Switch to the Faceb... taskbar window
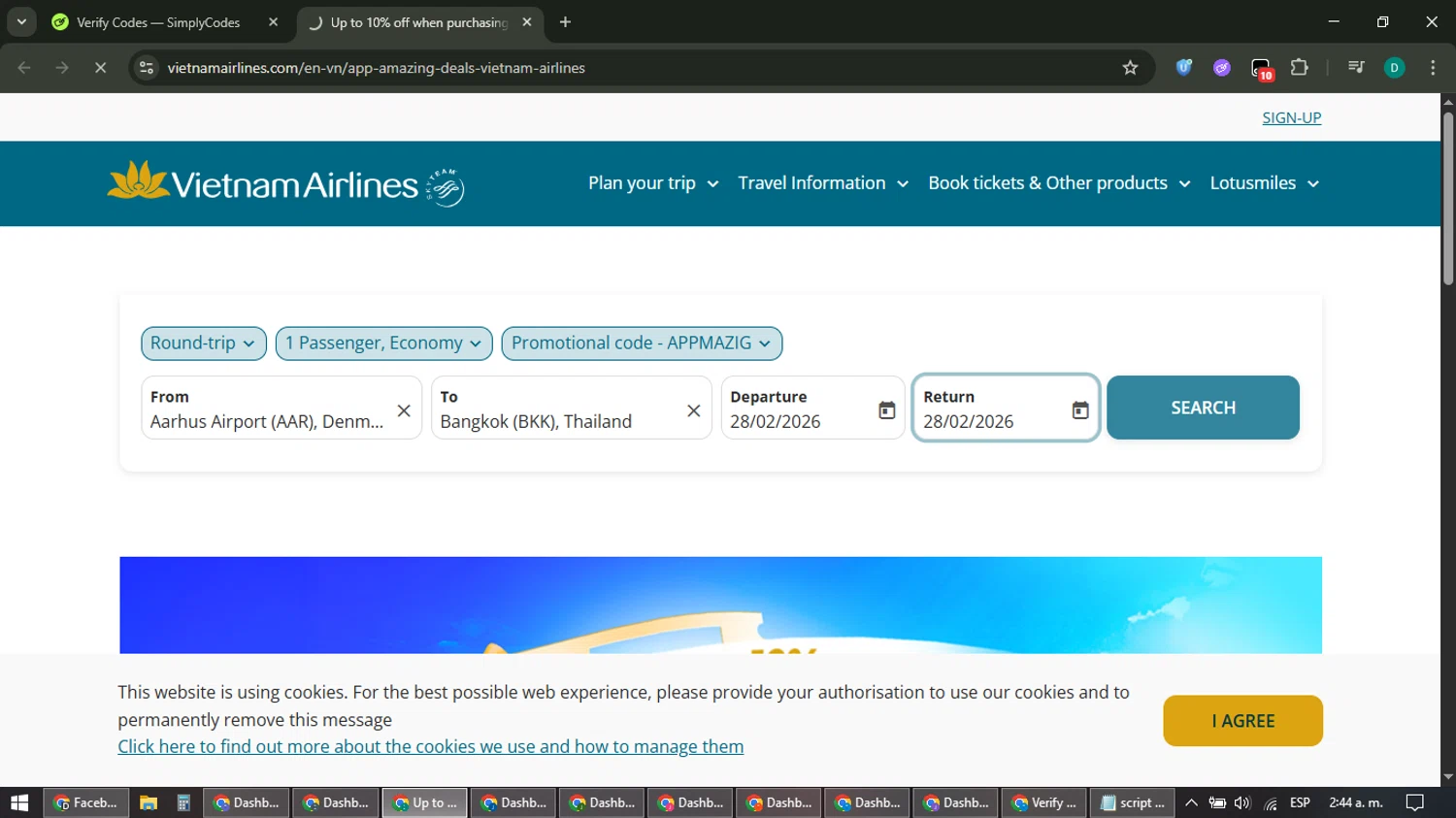Viewport: 1456px width, 818px height. 85,802
